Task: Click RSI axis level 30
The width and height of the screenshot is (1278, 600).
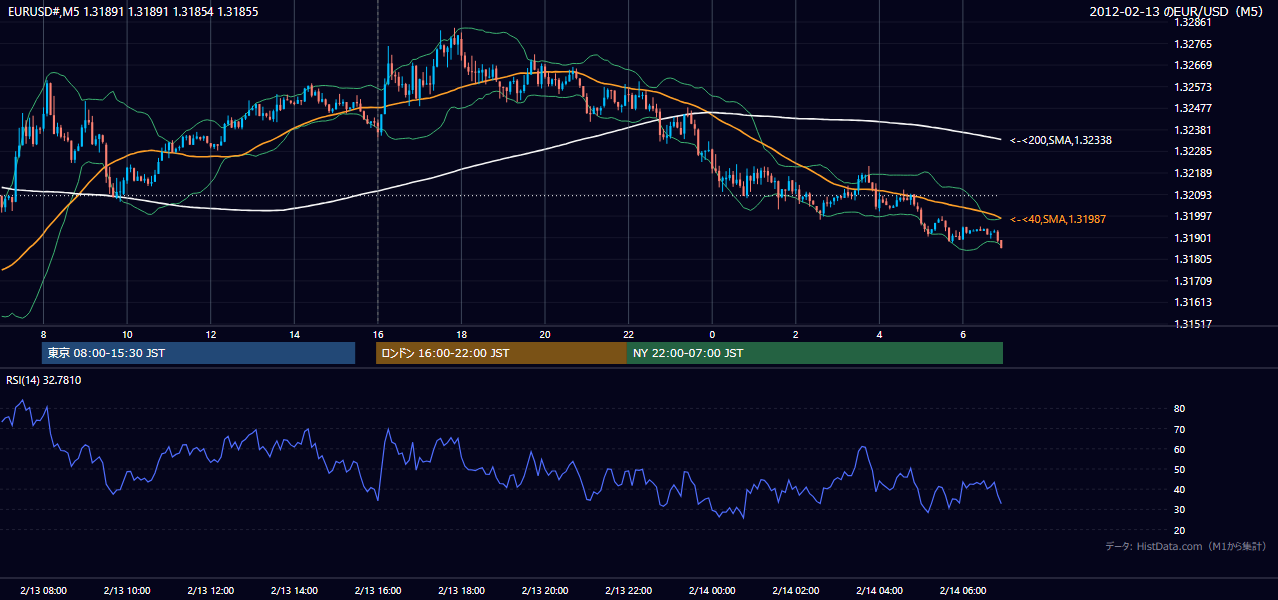Action: click(x=1180, y=510)
